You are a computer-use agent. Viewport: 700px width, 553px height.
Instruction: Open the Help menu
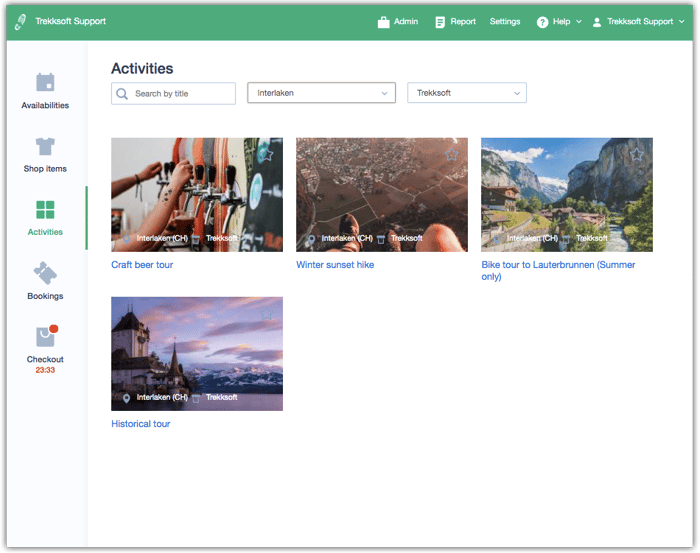559,22
